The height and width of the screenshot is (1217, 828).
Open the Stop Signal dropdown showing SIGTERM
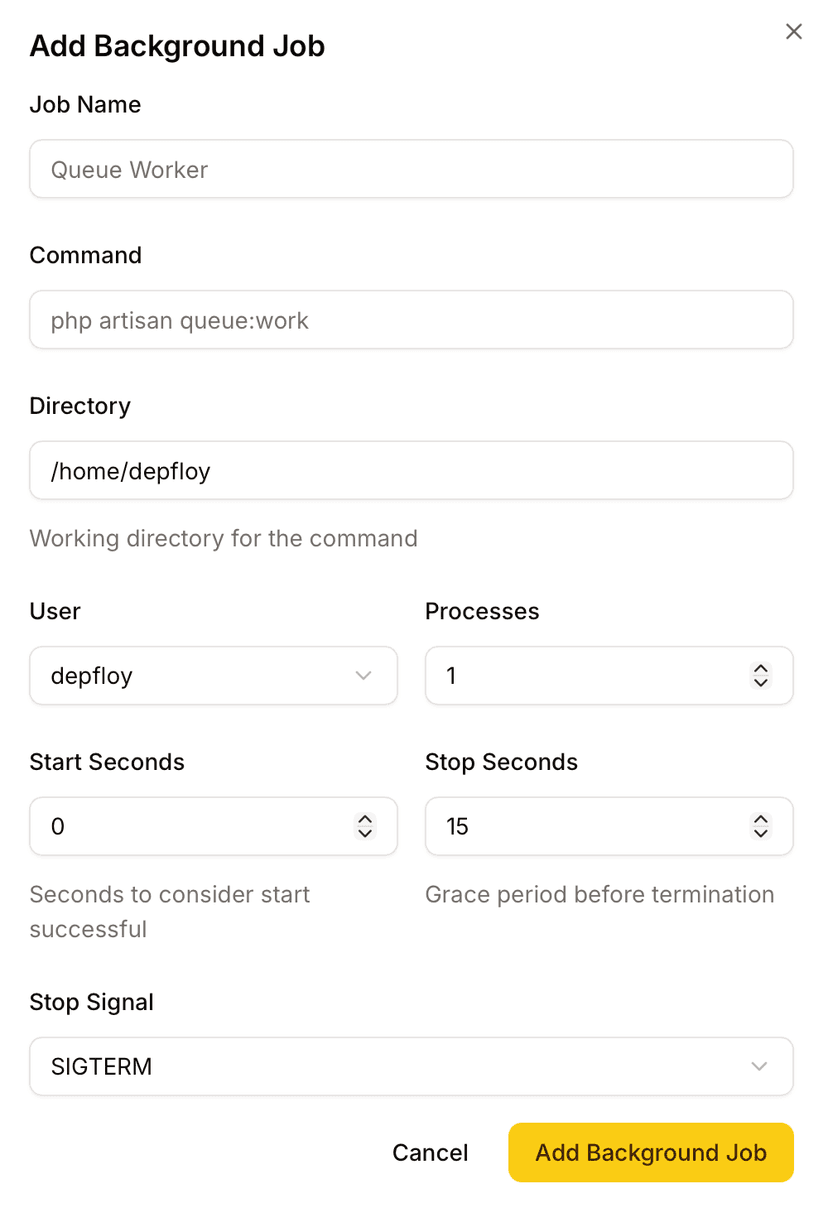[x=410, y=1066]
